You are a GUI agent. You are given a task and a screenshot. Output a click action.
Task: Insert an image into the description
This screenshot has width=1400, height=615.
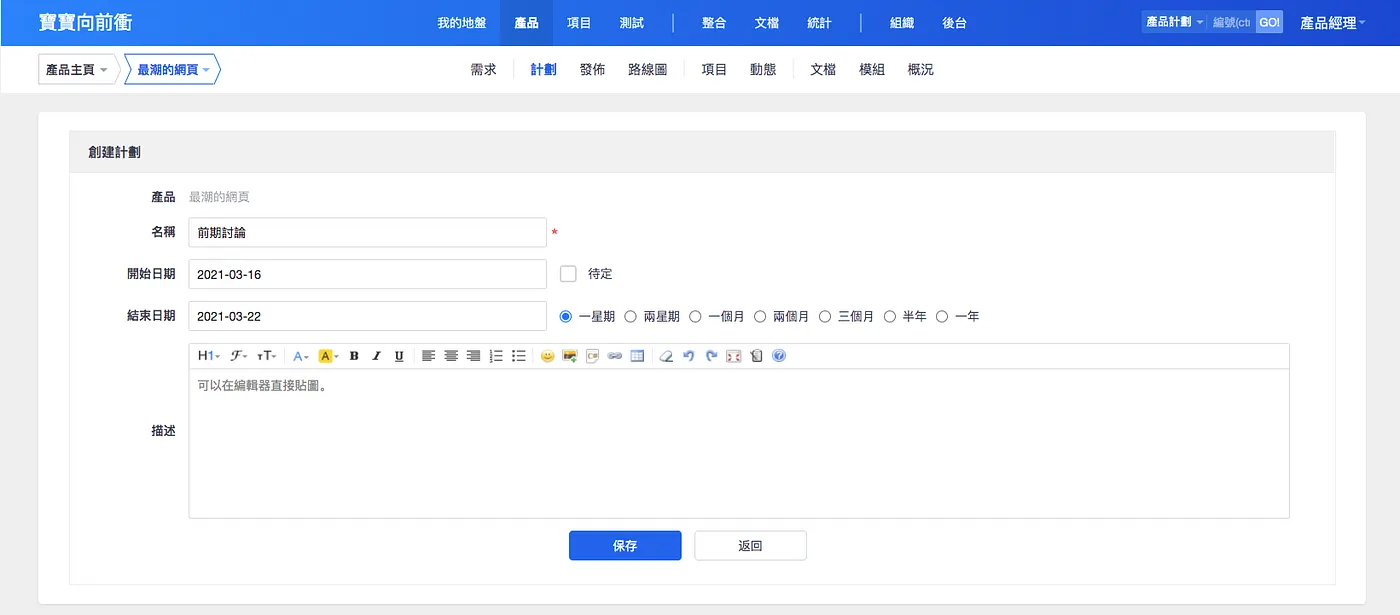570,356
